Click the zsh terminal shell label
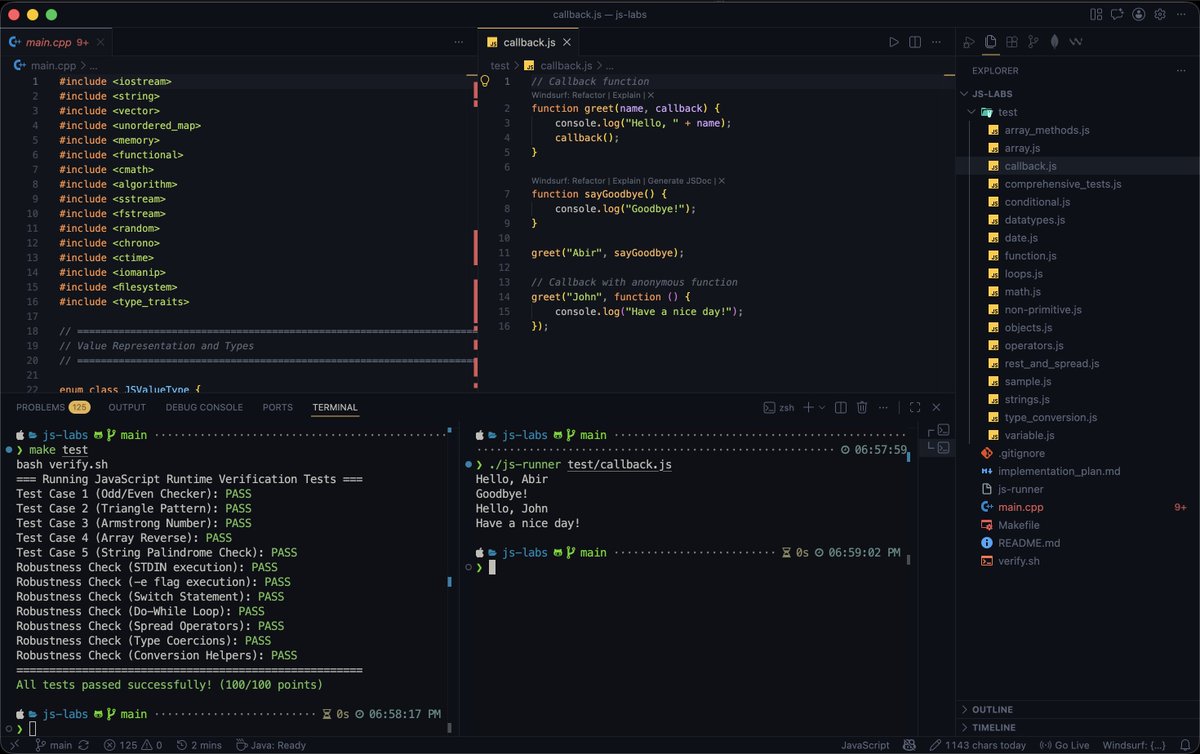This screenshot has width=1200, height=754. click(x=778, y=407)
